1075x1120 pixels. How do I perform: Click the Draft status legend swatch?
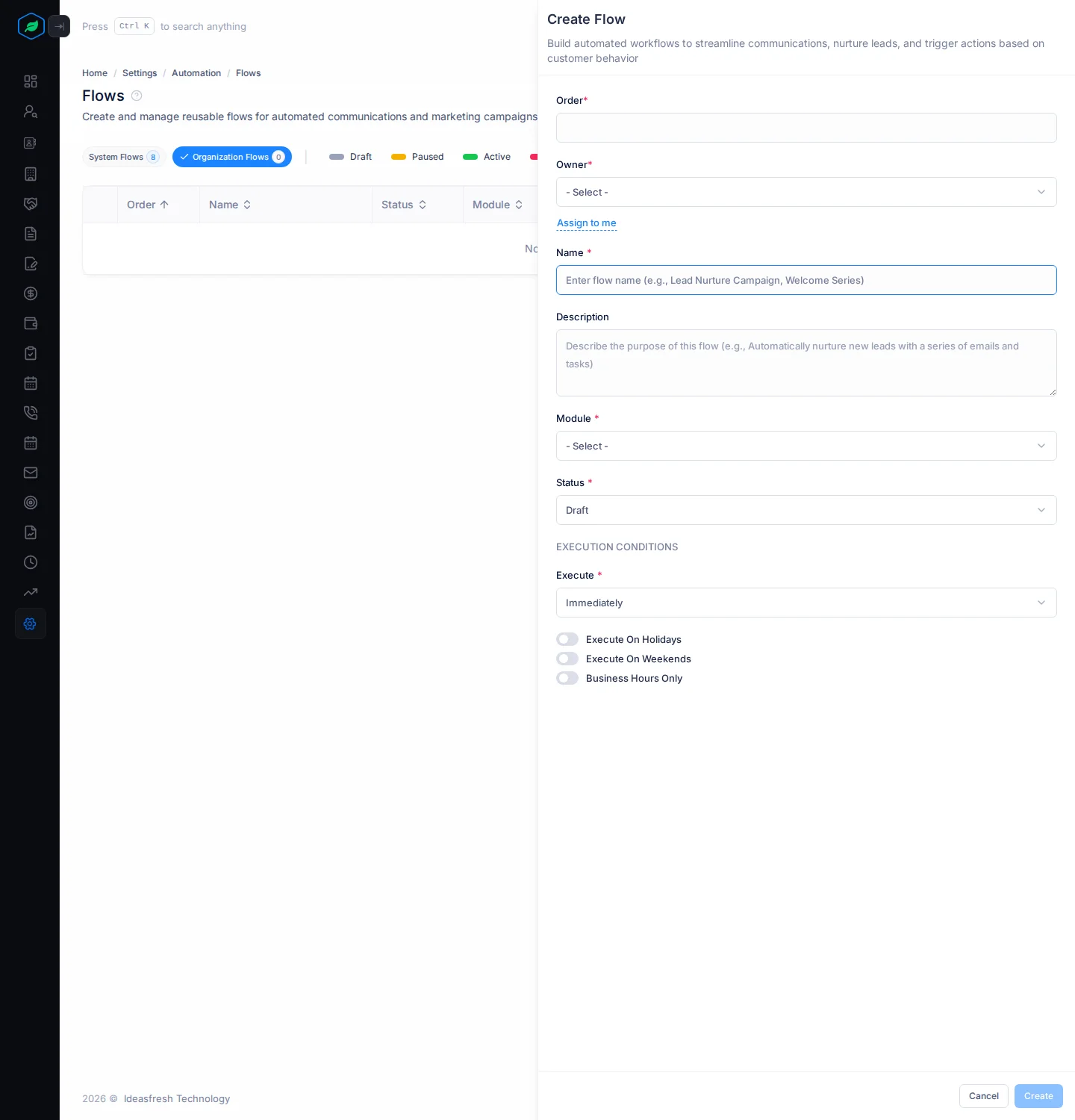(x=337, y=157)
